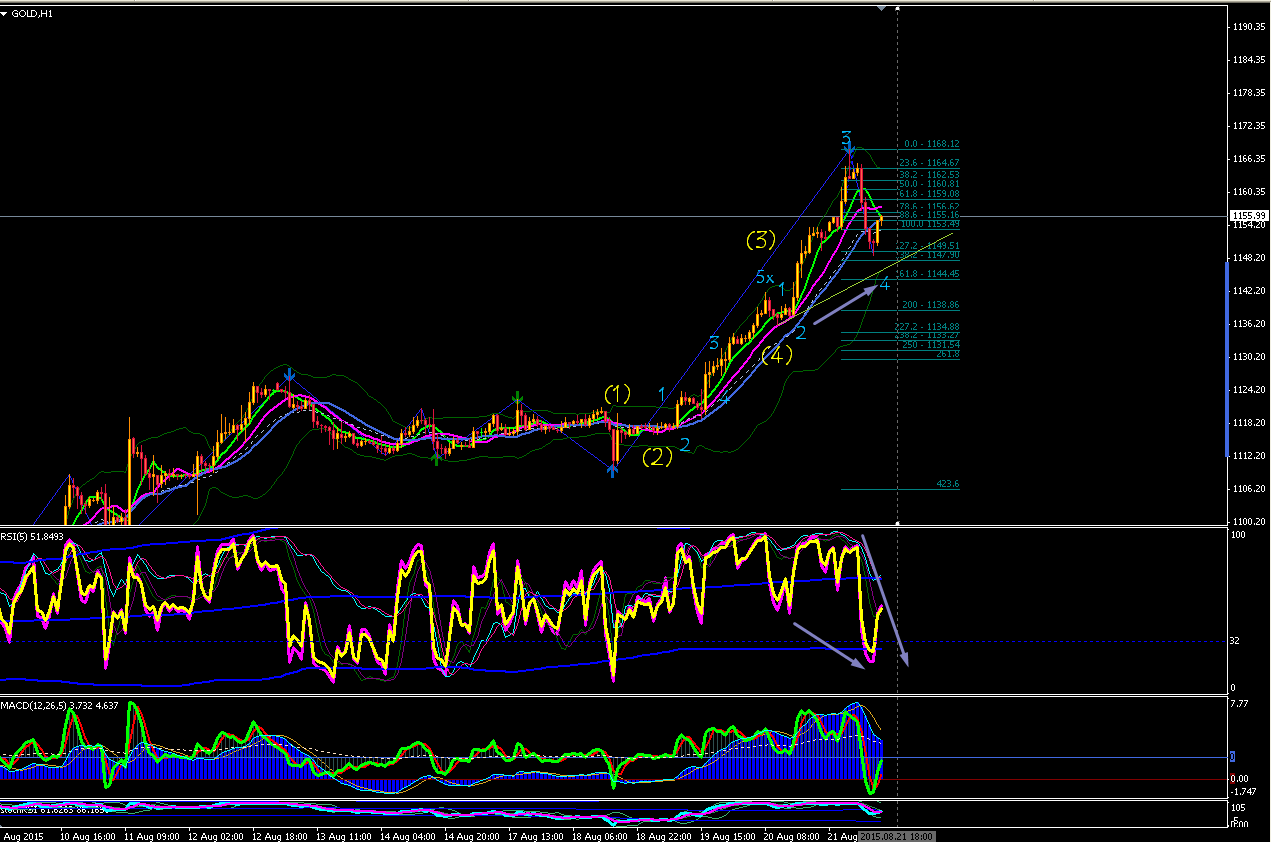Image resolution: width=1271 pixels, height=842 pixels.
Task: Select the GOLD,H1 chart title
Action: point(33,13)
